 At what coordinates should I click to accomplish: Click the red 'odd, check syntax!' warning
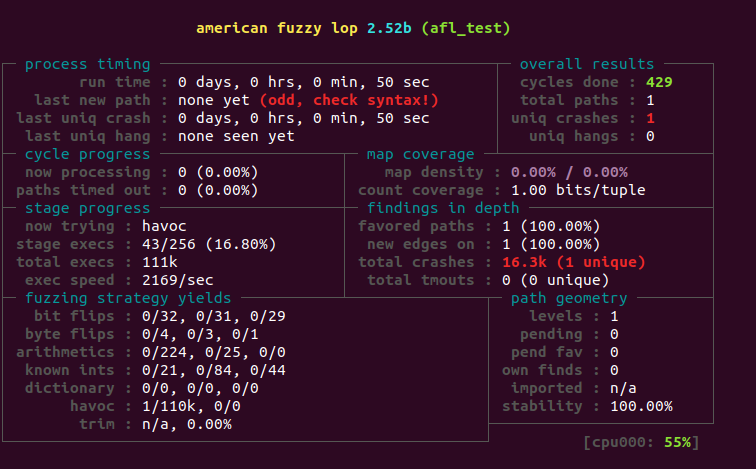(x=349, y=100)
